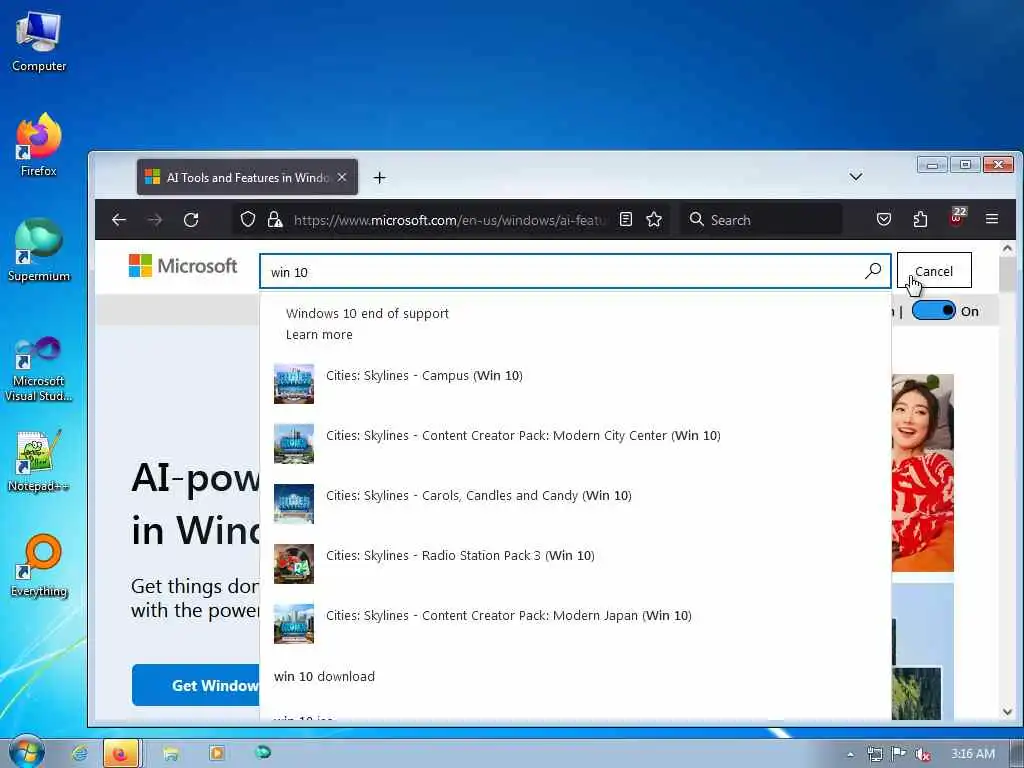The width and height of the screenshot is (1024, 768).
Task: Click the Learn more link
Action: [319, 335]
